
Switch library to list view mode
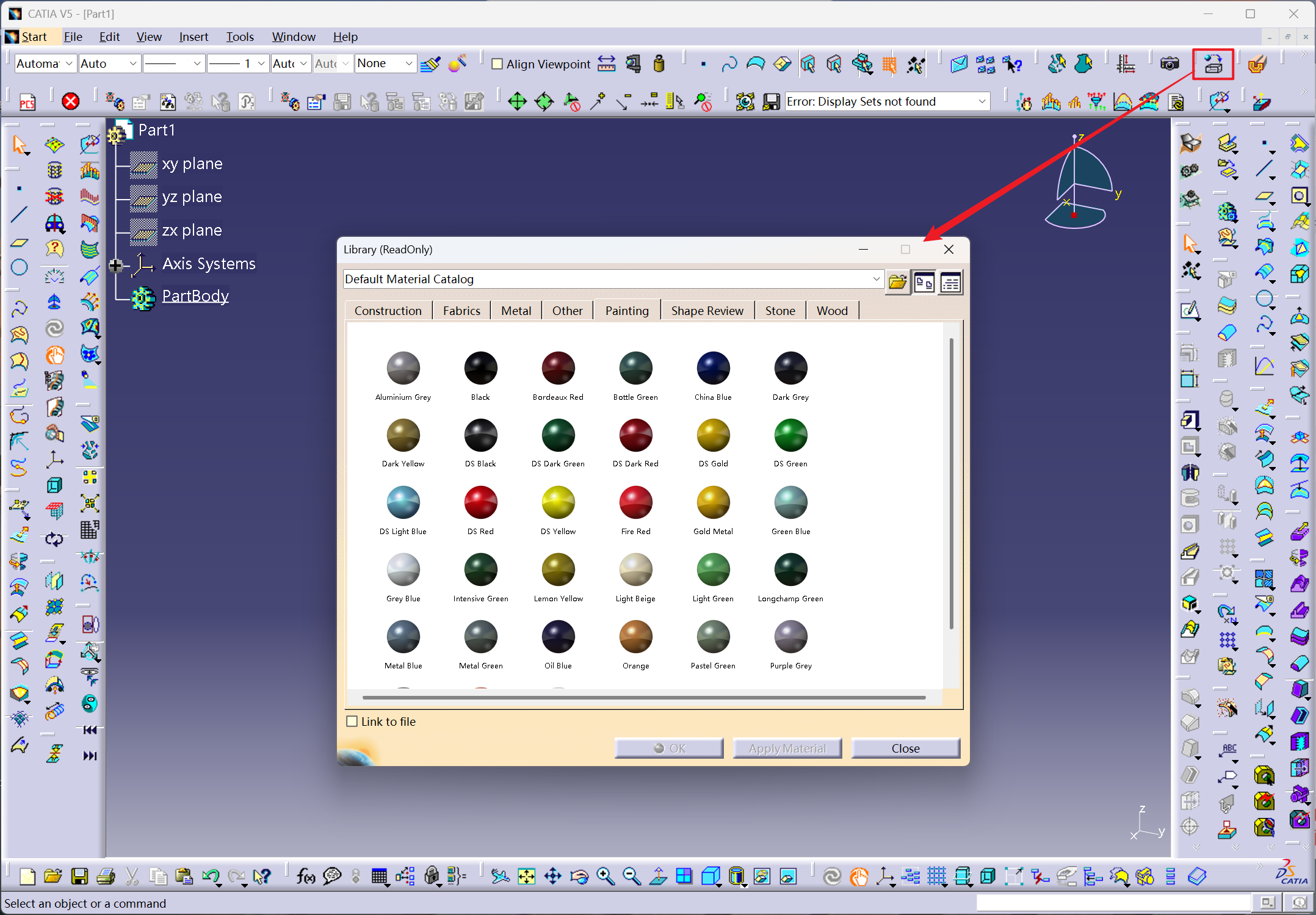point(950,282)
